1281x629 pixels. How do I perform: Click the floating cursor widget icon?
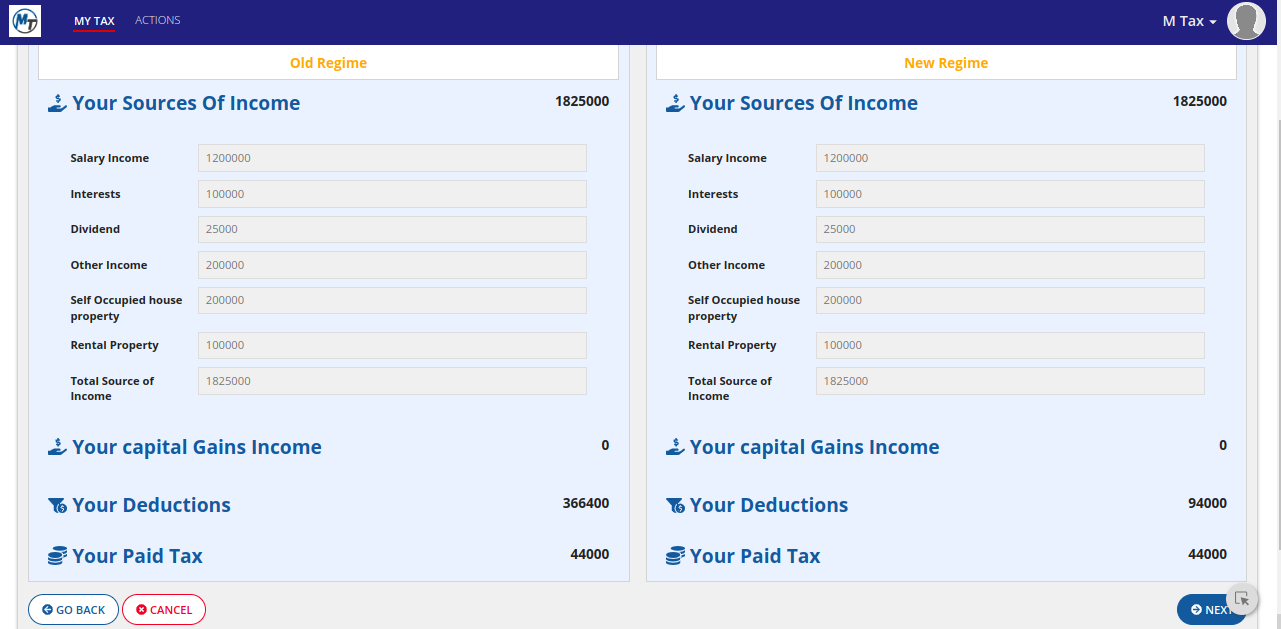[x=1242, y=599]
